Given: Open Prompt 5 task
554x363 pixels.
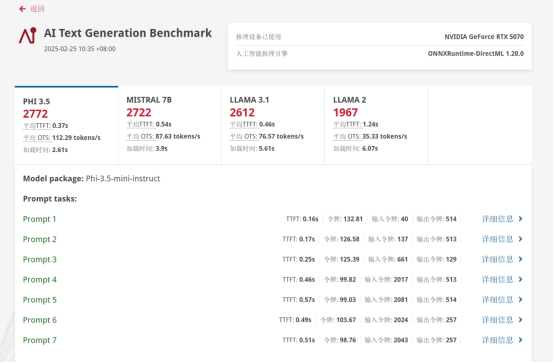Looking at the screenshot, I should coord(40,300).
